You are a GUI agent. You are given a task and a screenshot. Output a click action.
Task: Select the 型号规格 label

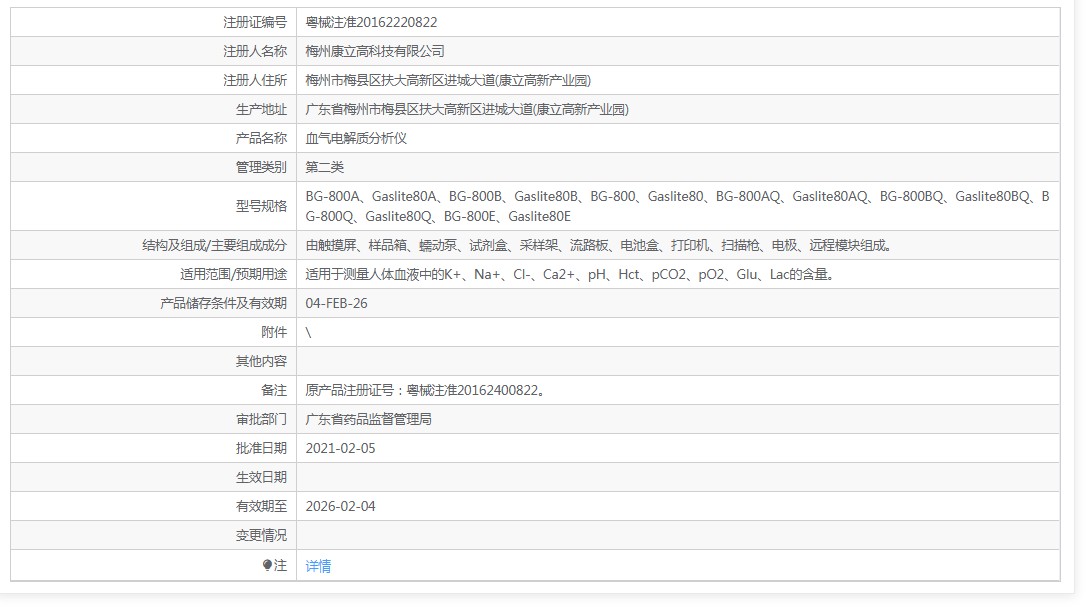coord(261,206)
